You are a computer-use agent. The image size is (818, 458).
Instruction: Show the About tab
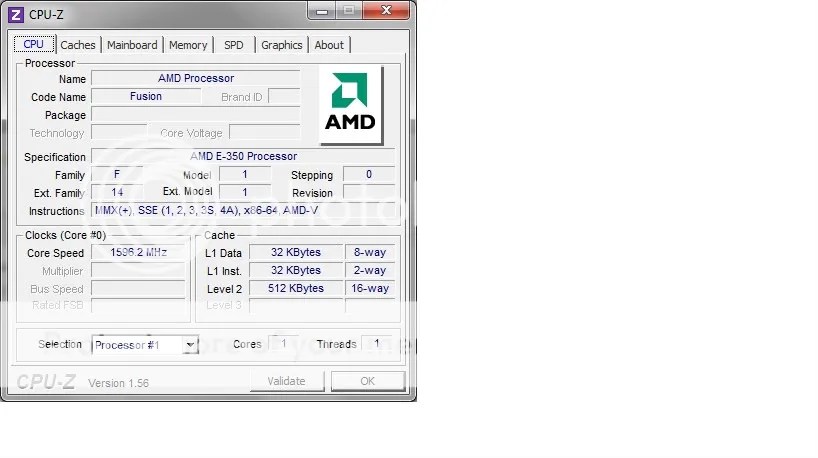(329, 45)
